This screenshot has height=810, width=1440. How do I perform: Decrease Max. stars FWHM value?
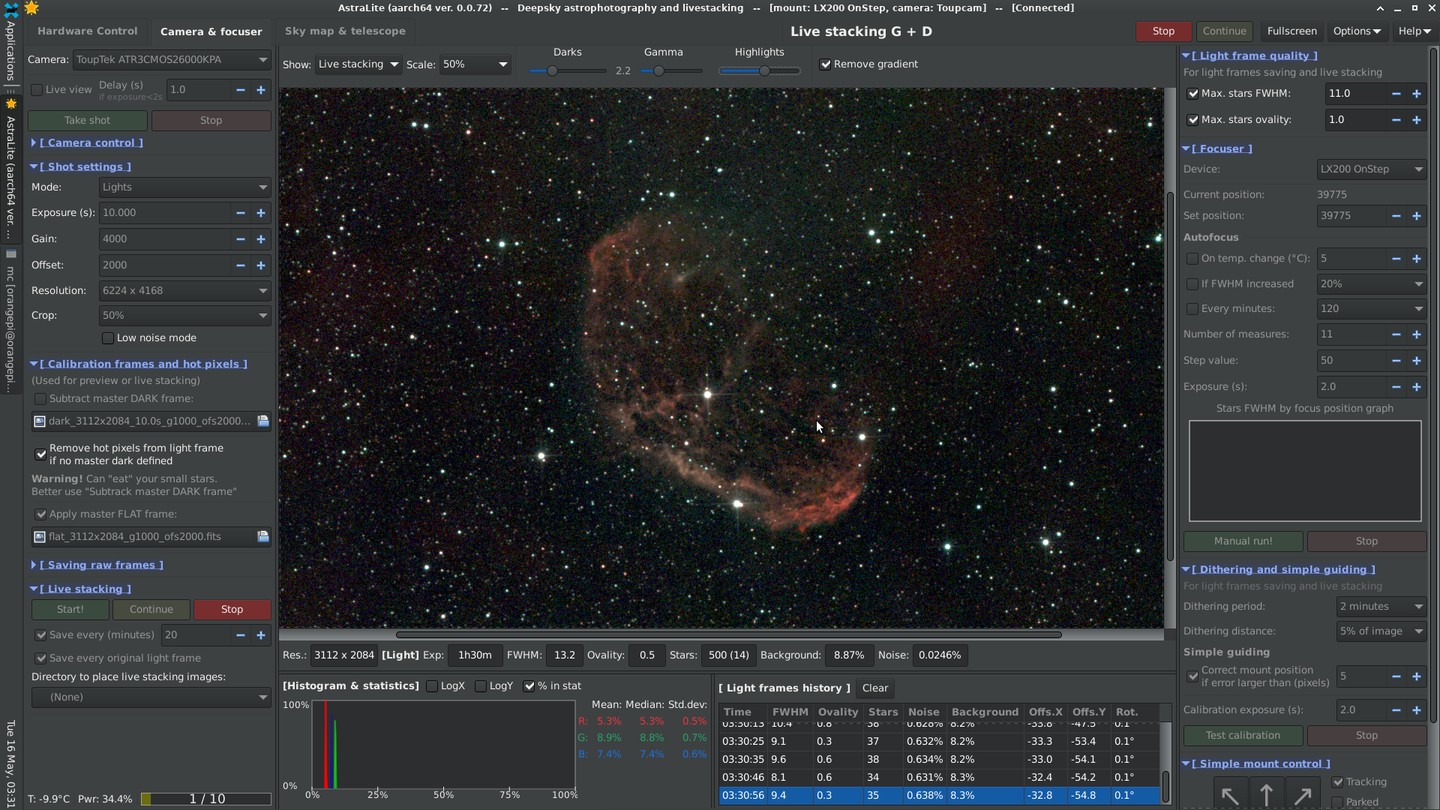coord(1396,93)
